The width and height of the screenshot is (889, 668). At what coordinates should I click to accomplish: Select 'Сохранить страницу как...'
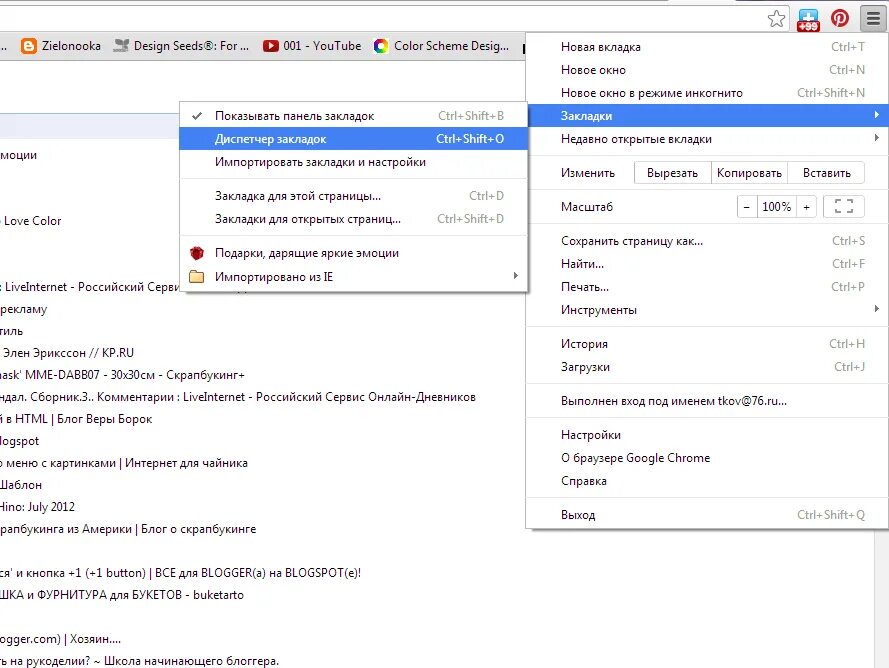(706, 241)
